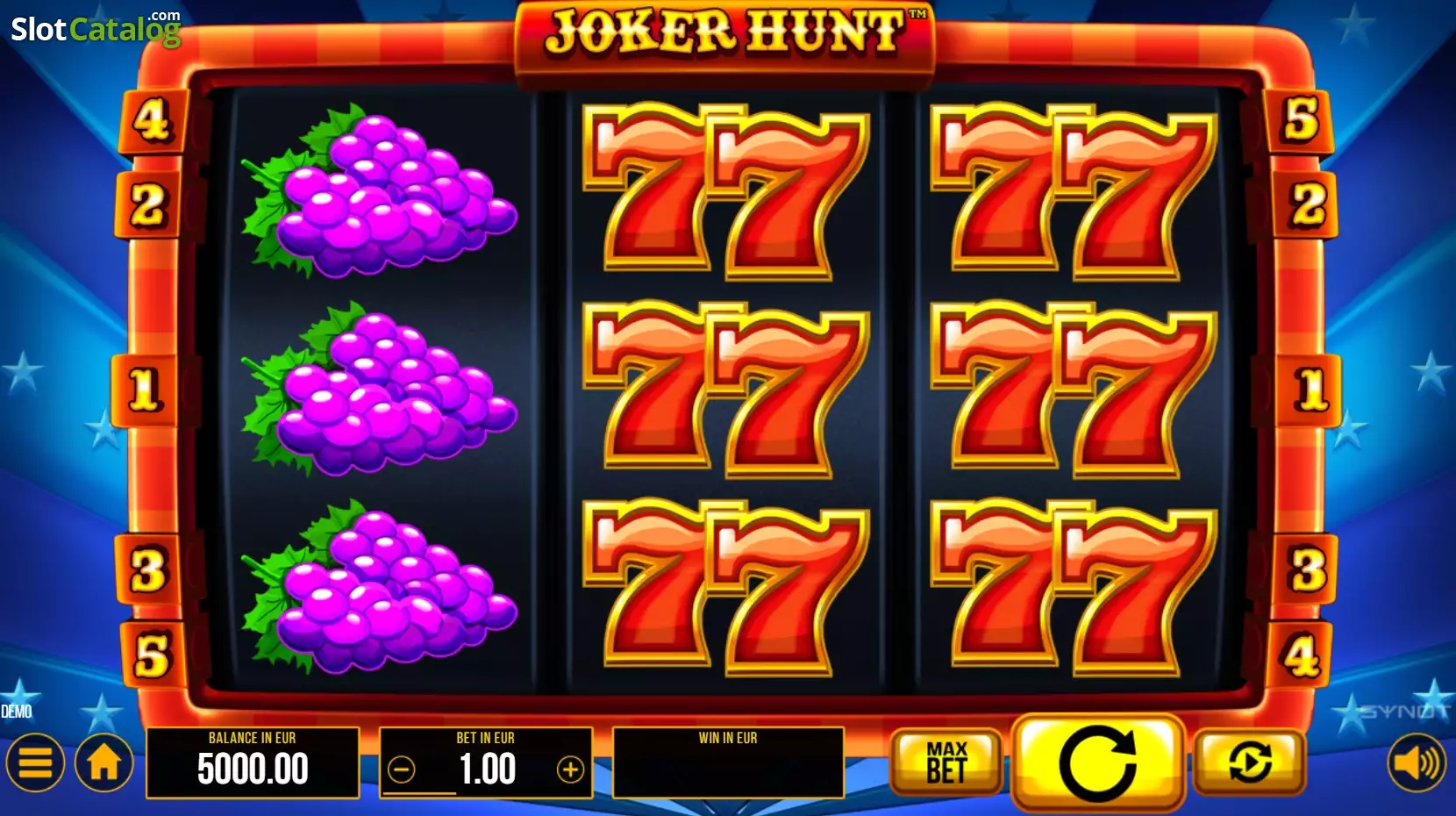Select payline 5 marker on right
This screenshot has height=816, width=1456.
click(1301, 121)
